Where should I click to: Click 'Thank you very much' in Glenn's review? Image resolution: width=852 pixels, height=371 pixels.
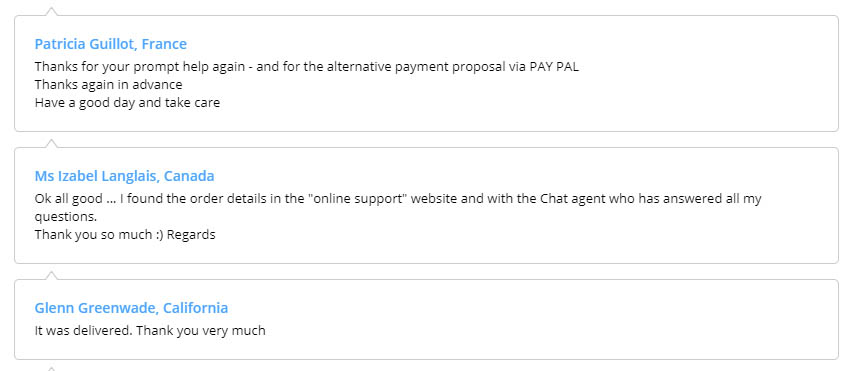(201, 330)
